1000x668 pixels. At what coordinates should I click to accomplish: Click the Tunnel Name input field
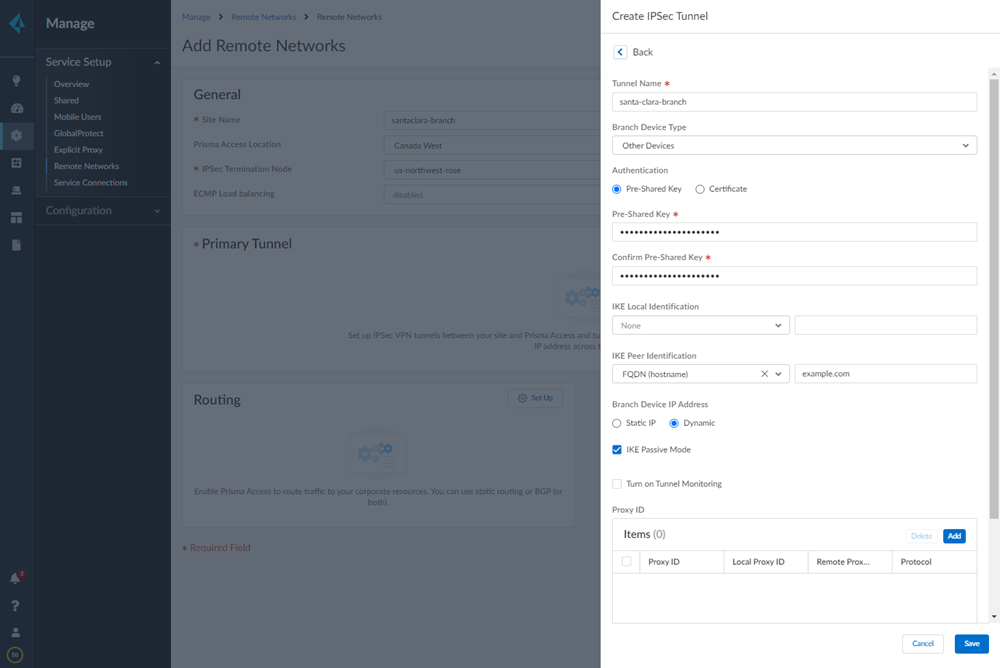(x=794, y=102)
